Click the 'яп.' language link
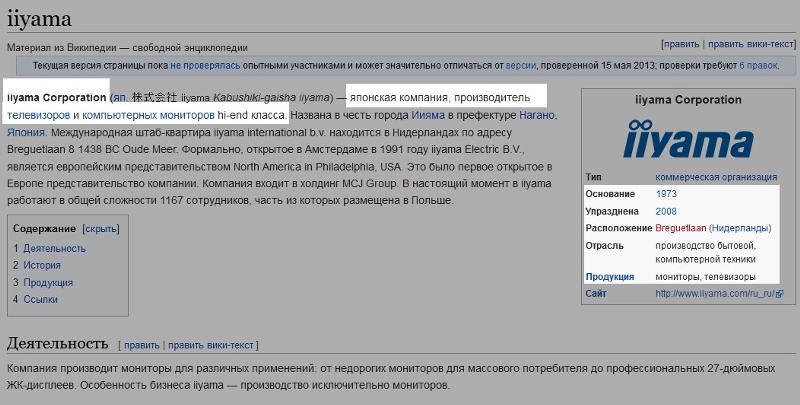 [119, 97]
